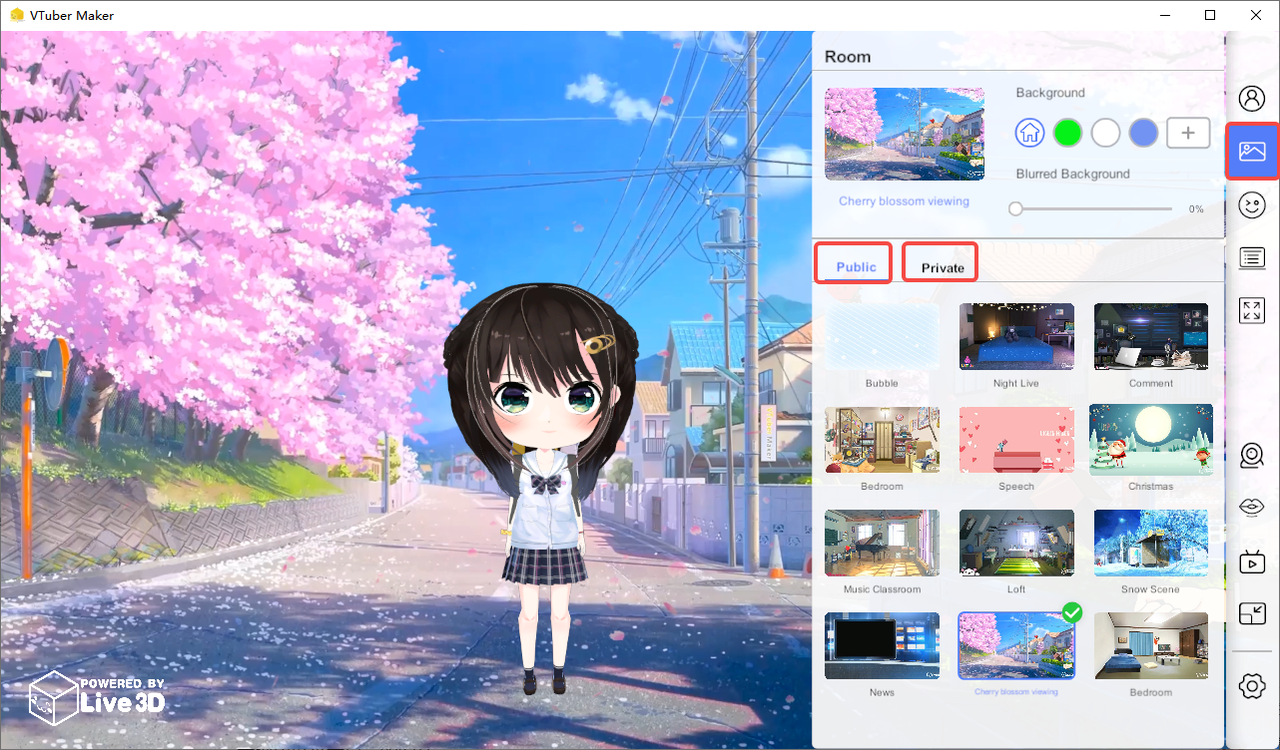Click the video streaming panel icon
The image size is (1280, 750).
[1252, 561]
